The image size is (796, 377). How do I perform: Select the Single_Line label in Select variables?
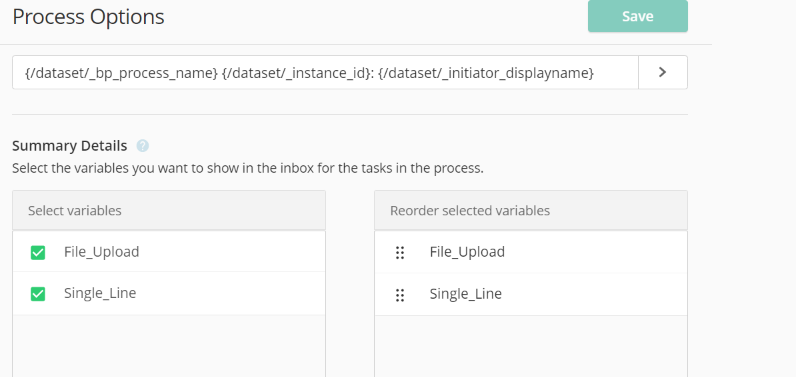click(100, 293)
